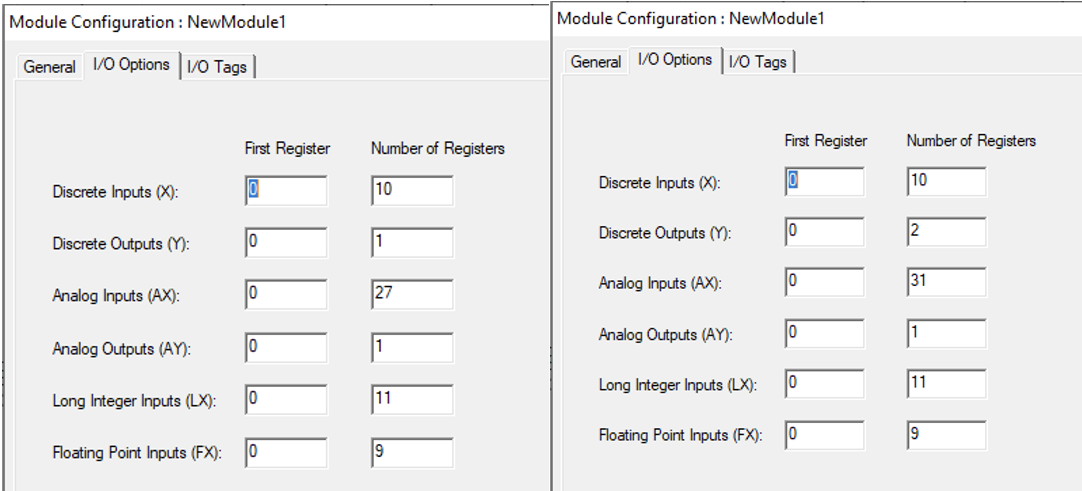
Task: Click left window Analog Outputs First Register field
Action: [x=286, y=347]
